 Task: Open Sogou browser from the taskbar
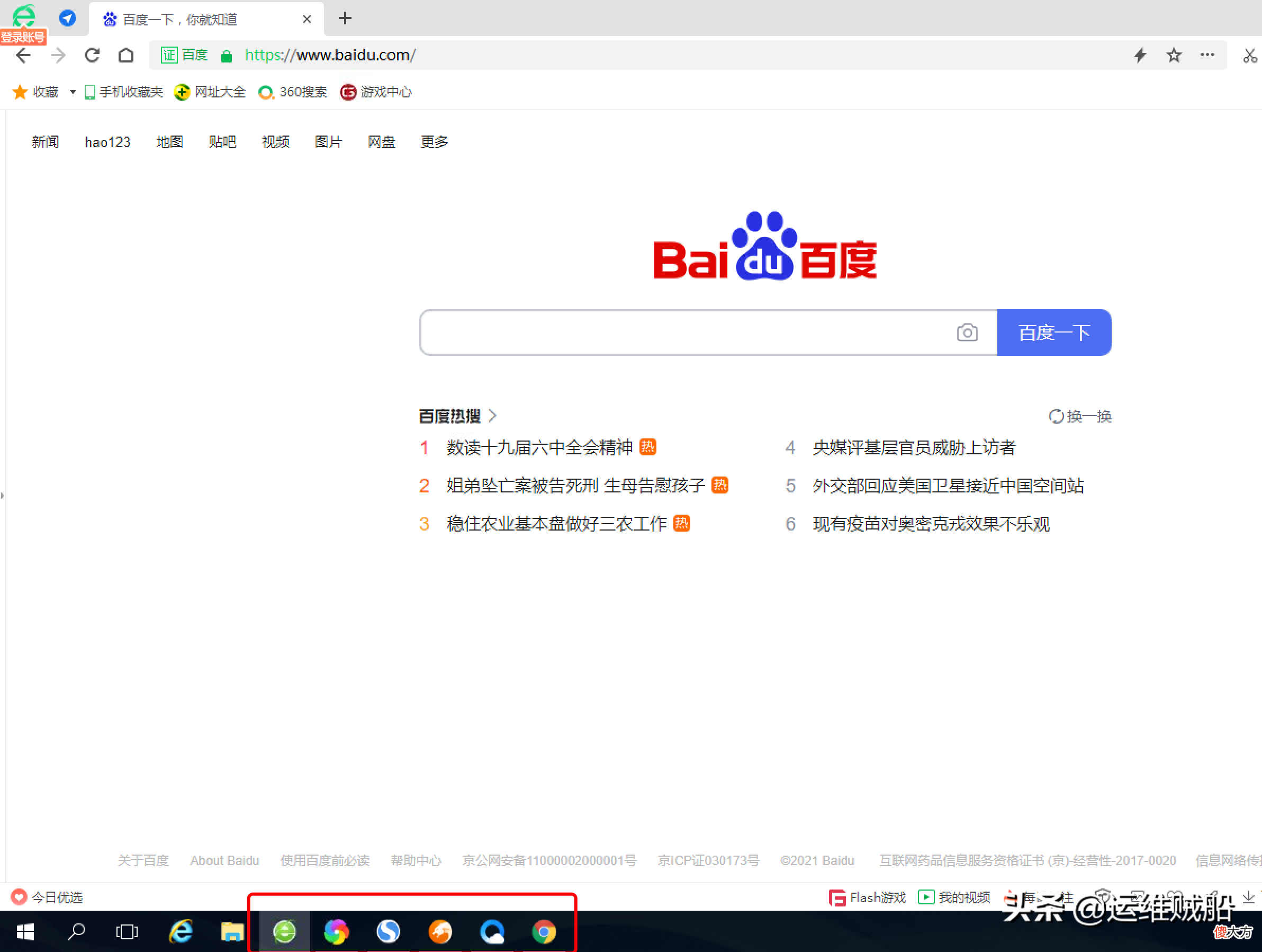click(388, 931)
